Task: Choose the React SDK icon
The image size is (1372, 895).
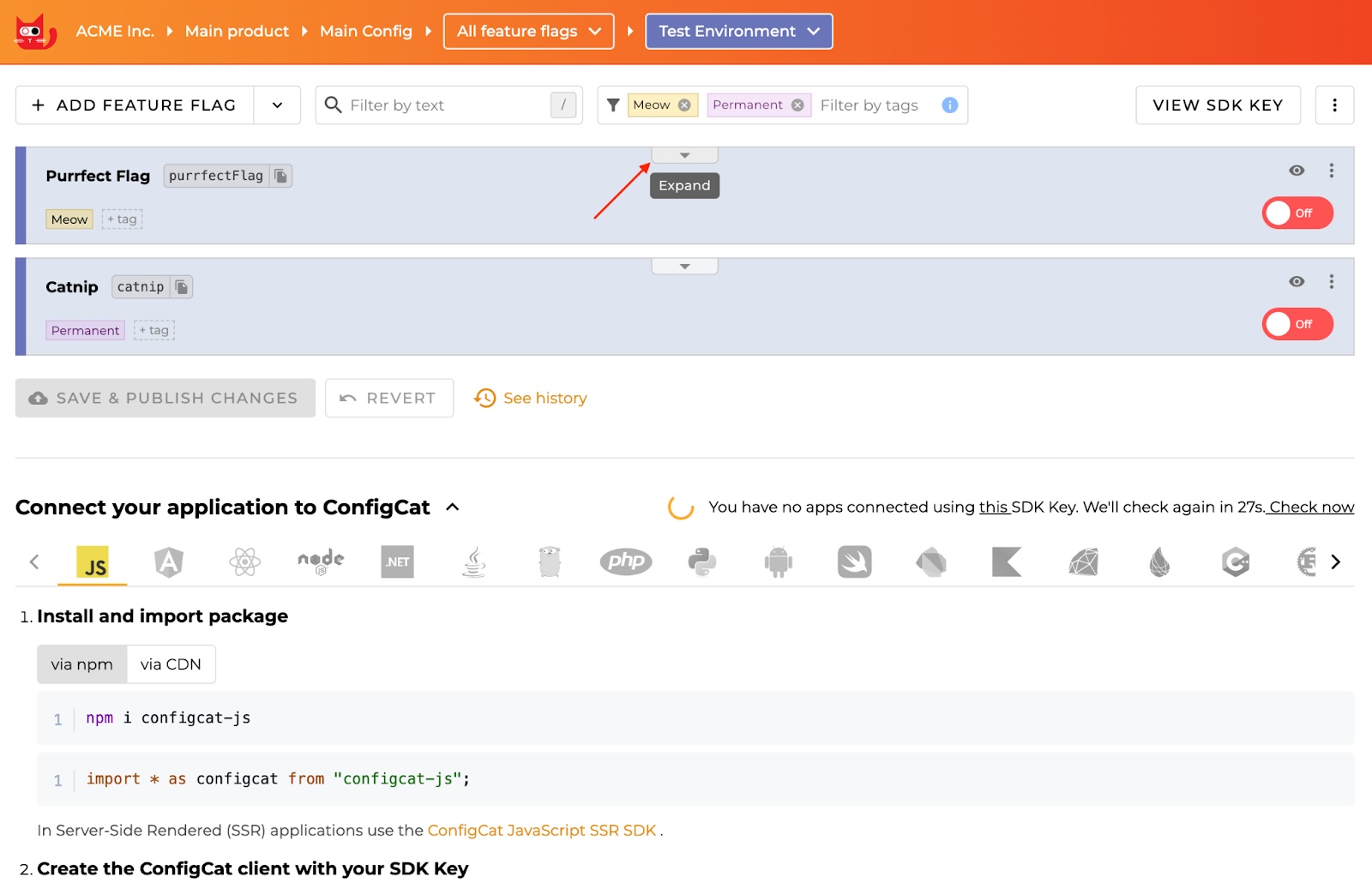Action: 244,562
